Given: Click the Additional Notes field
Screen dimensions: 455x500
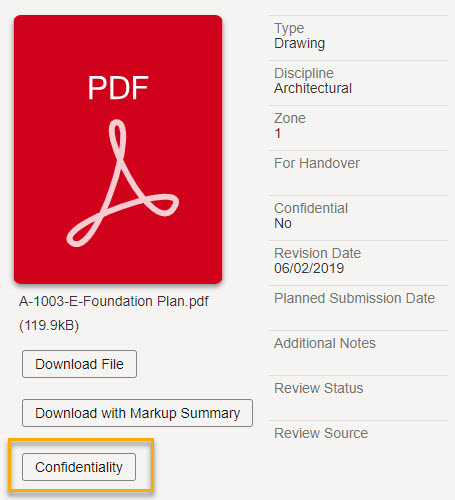Looking at the screenshot, I should click(358, 353).
